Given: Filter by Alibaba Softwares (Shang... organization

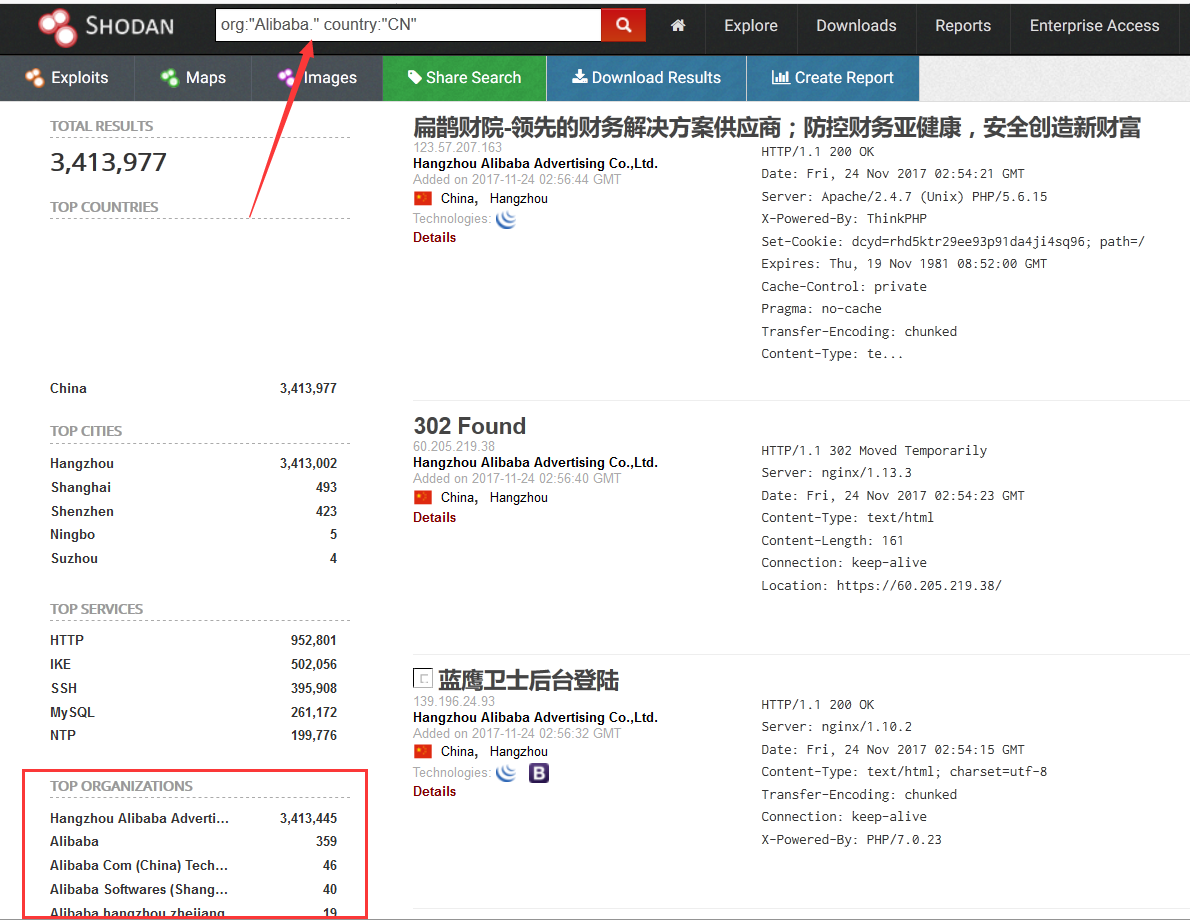Looking at the screenshot, I should (139, 890).
